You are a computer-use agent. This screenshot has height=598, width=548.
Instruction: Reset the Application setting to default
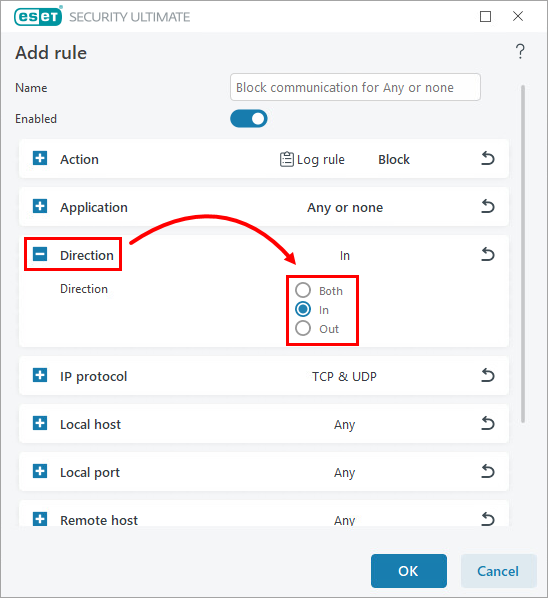[487, 207]
